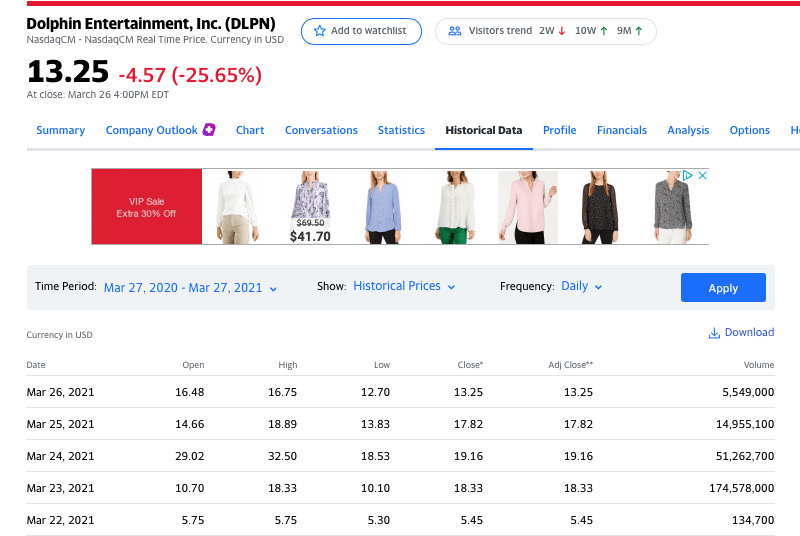The width and height of the screenshot is (800, 536).
Task: Click the Visitors trend pill
Action: click(x=545, y=31)
